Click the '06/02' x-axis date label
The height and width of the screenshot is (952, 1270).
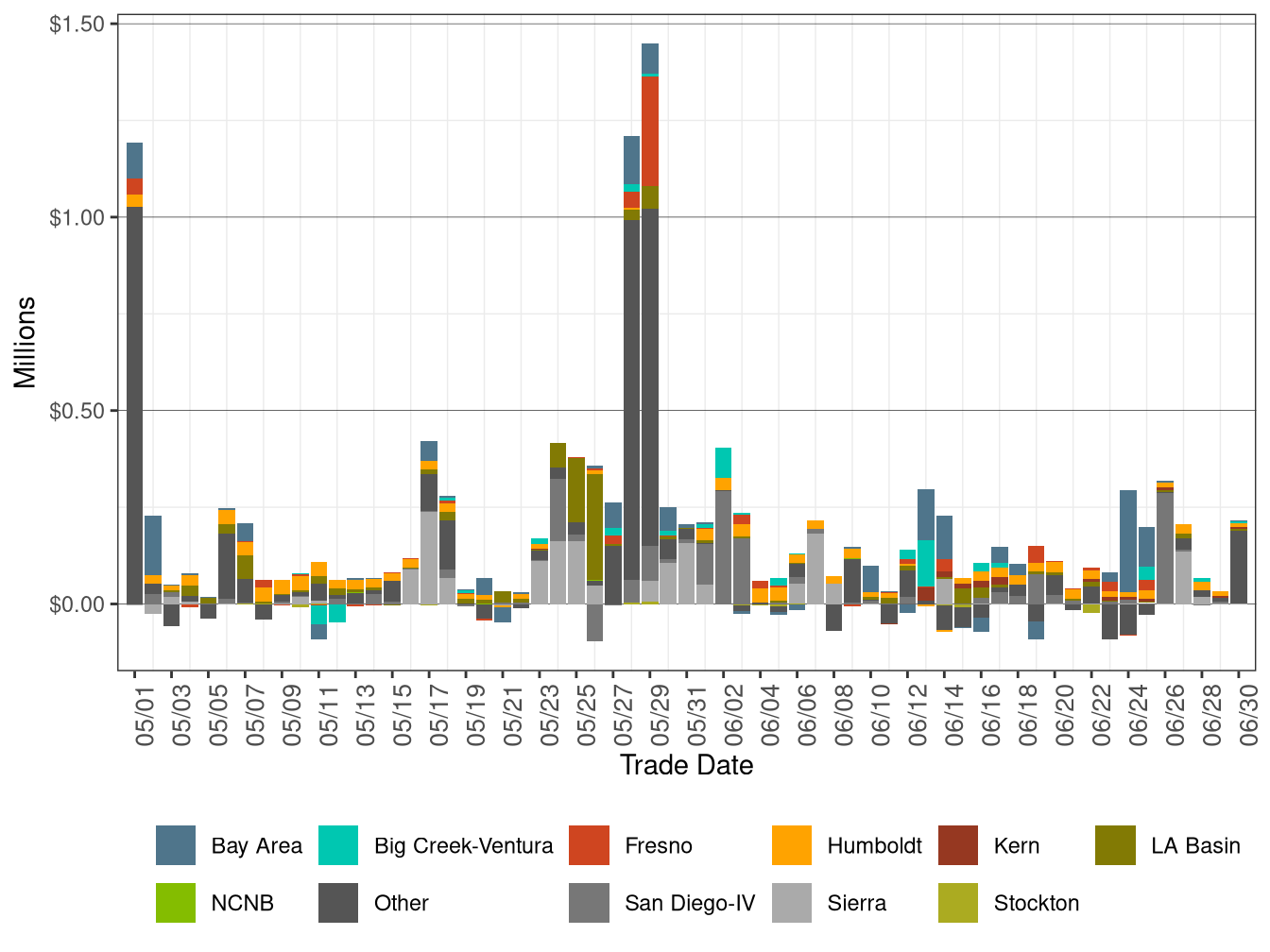click(735, 714)
